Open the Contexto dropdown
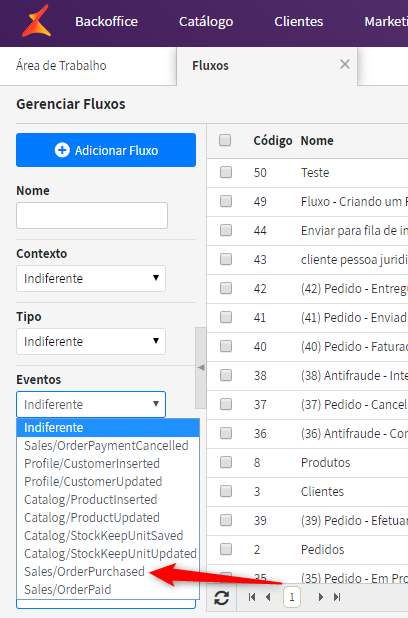408x618 pixels. click(x=91, y=279)
